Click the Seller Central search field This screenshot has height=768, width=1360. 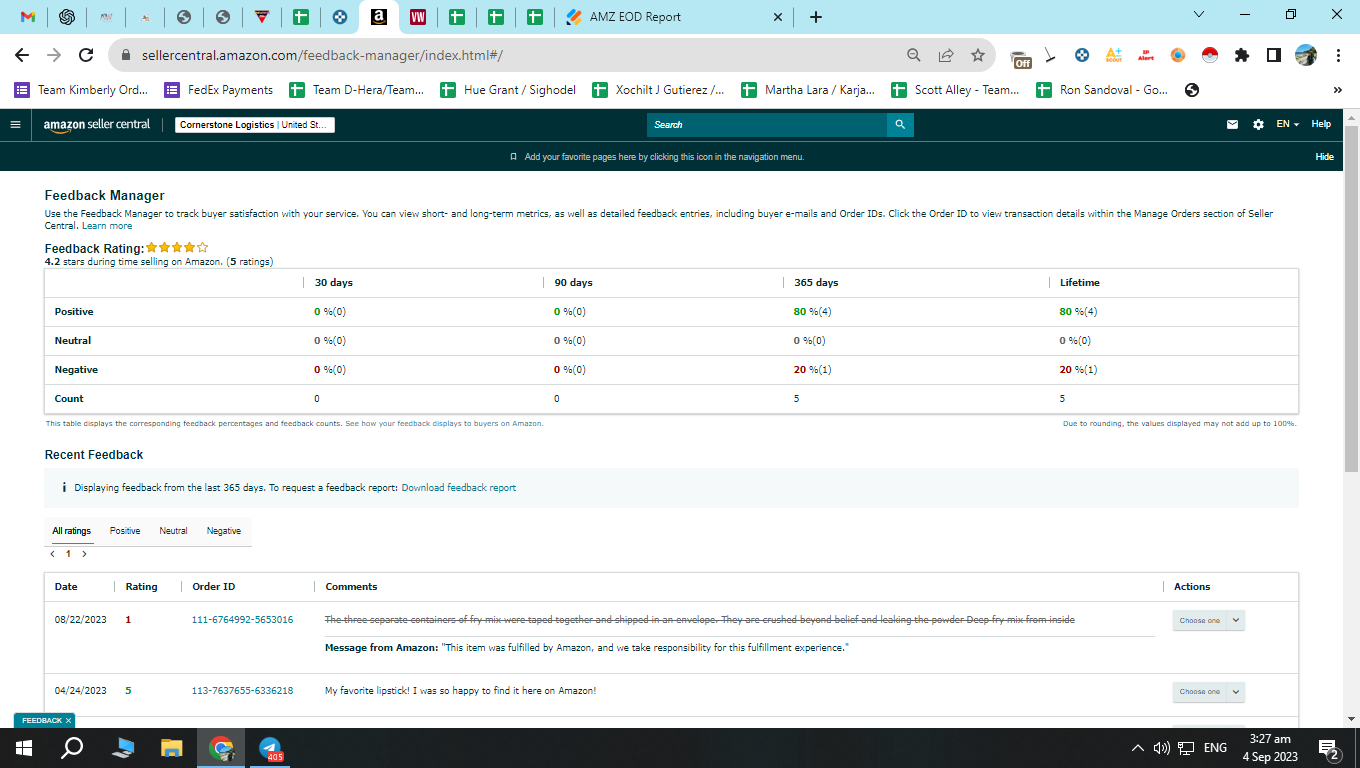[767, 124]
